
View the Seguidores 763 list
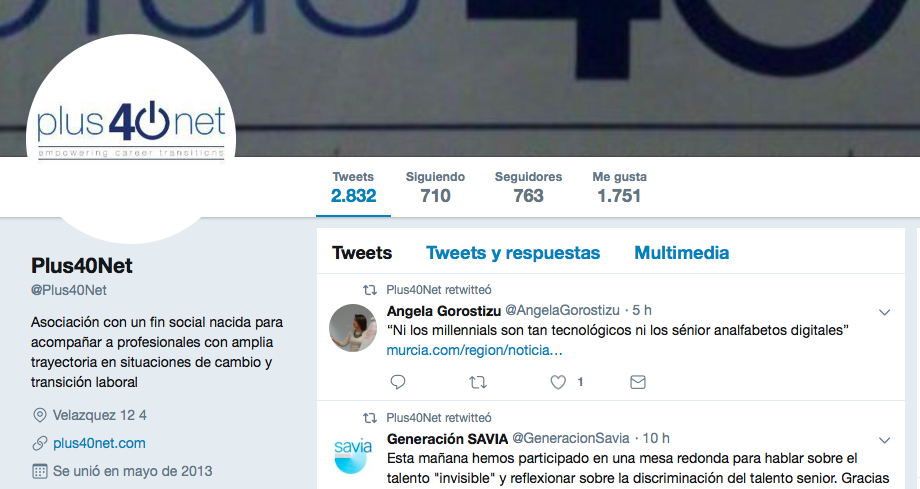pos(528,187)
